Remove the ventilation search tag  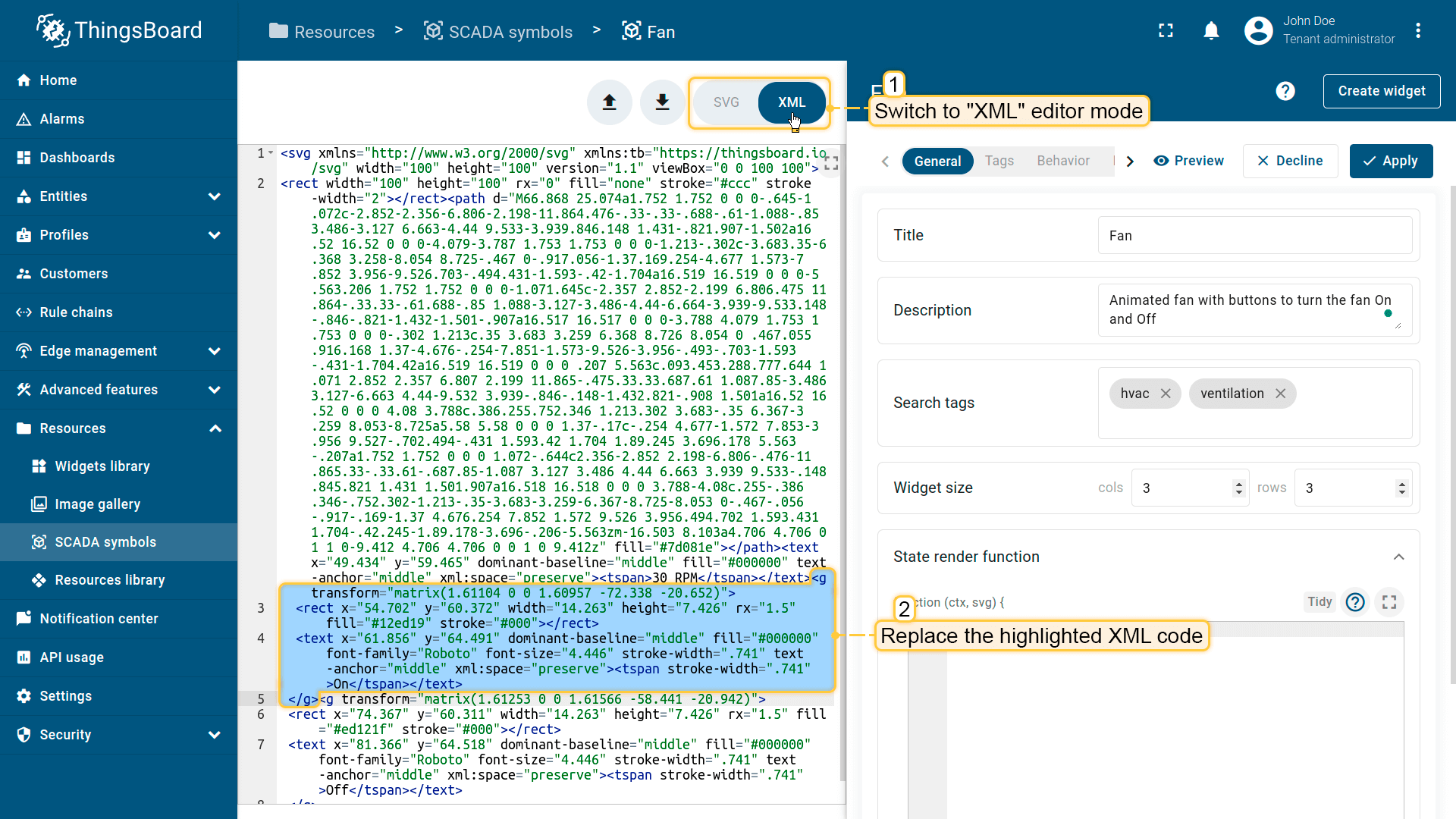pos(1280,394)
